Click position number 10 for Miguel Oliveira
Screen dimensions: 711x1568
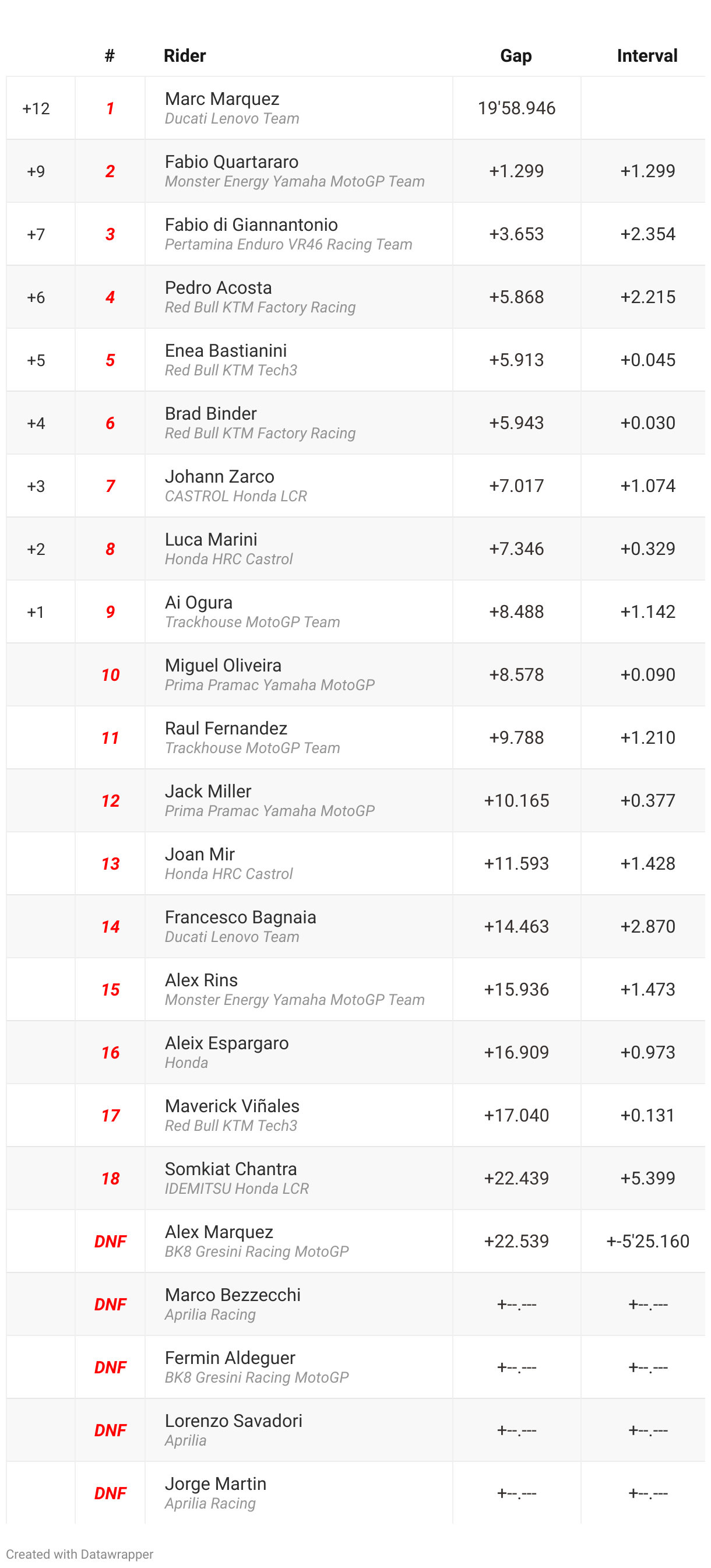[110, 674]
